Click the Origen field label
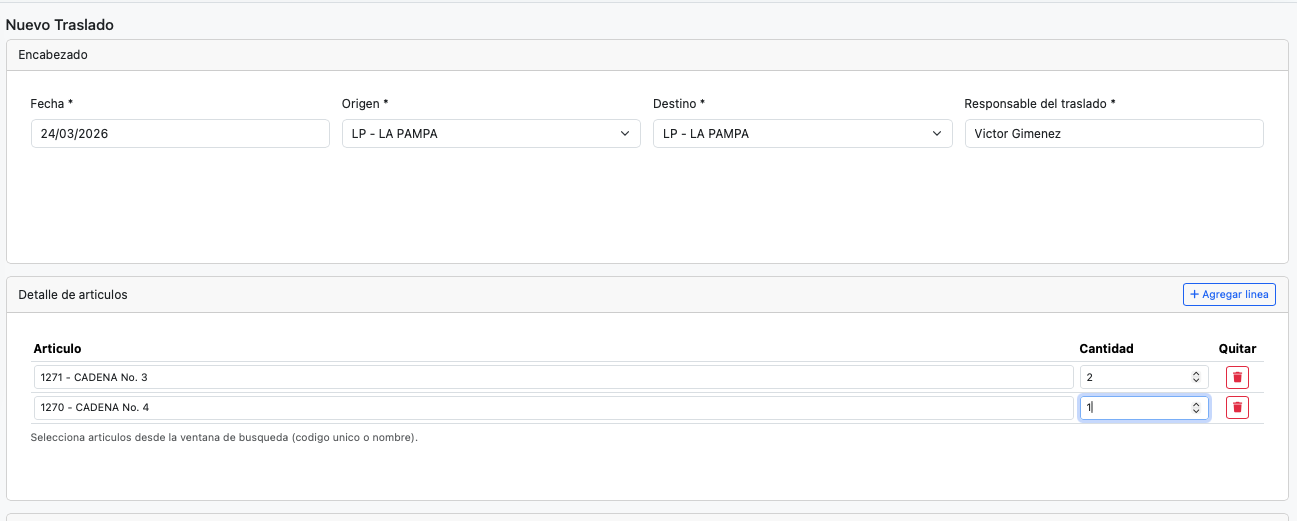Screen dimensions: 1297x521 pos(365,104)
